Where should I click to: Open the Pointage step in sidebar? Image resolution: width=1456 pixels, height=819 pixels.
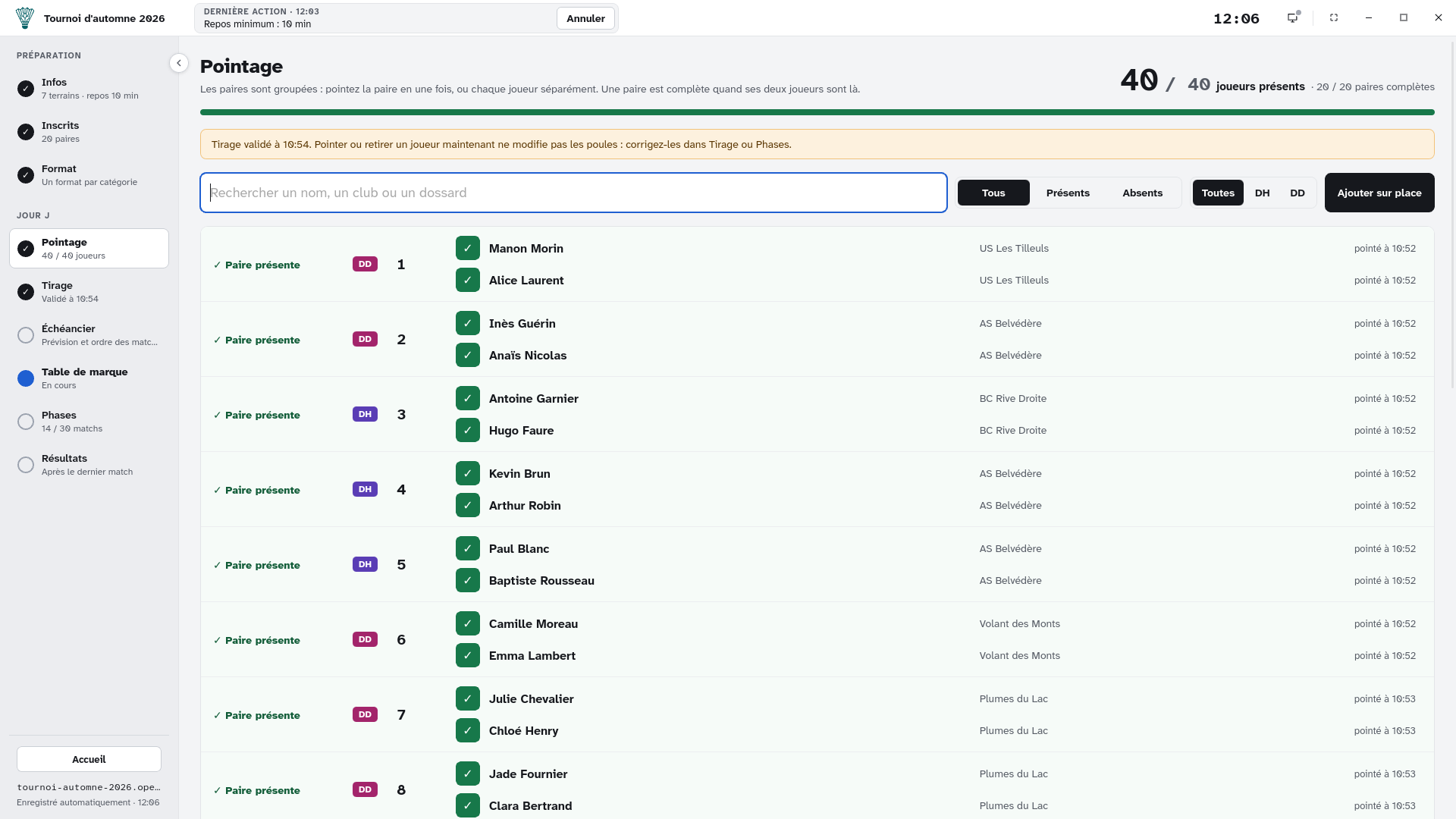[x=89, y=248]
